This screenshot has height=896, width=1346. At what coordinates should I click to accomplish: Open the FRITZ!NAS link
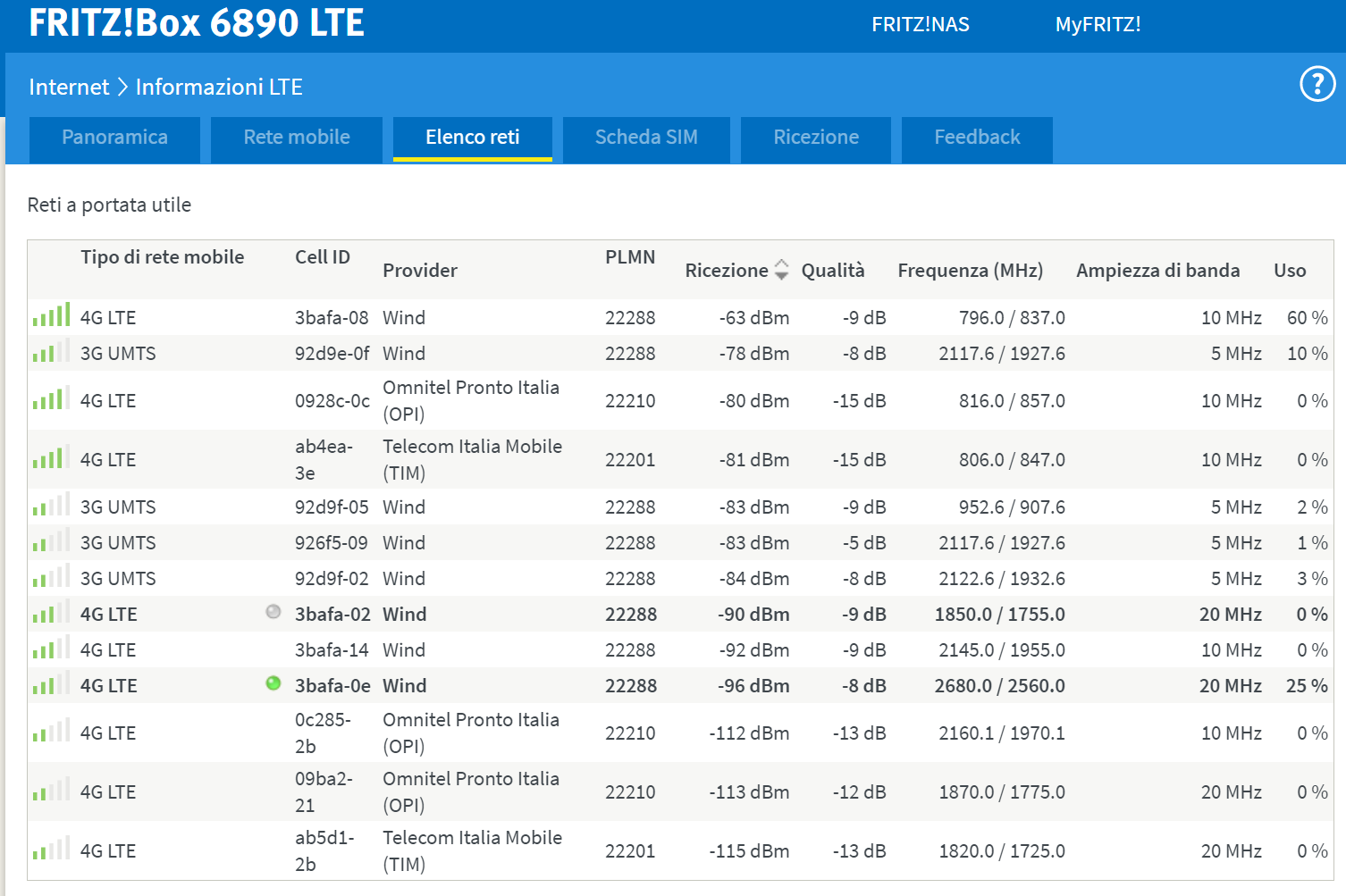(x=921, y=25)
